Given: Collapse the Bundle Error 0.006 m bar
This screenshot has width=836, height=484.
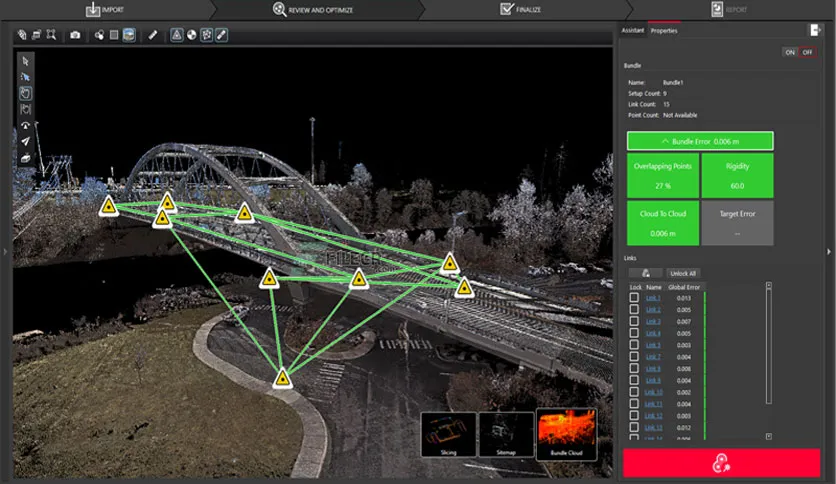Looking at the screenshot, I should 700,142.
